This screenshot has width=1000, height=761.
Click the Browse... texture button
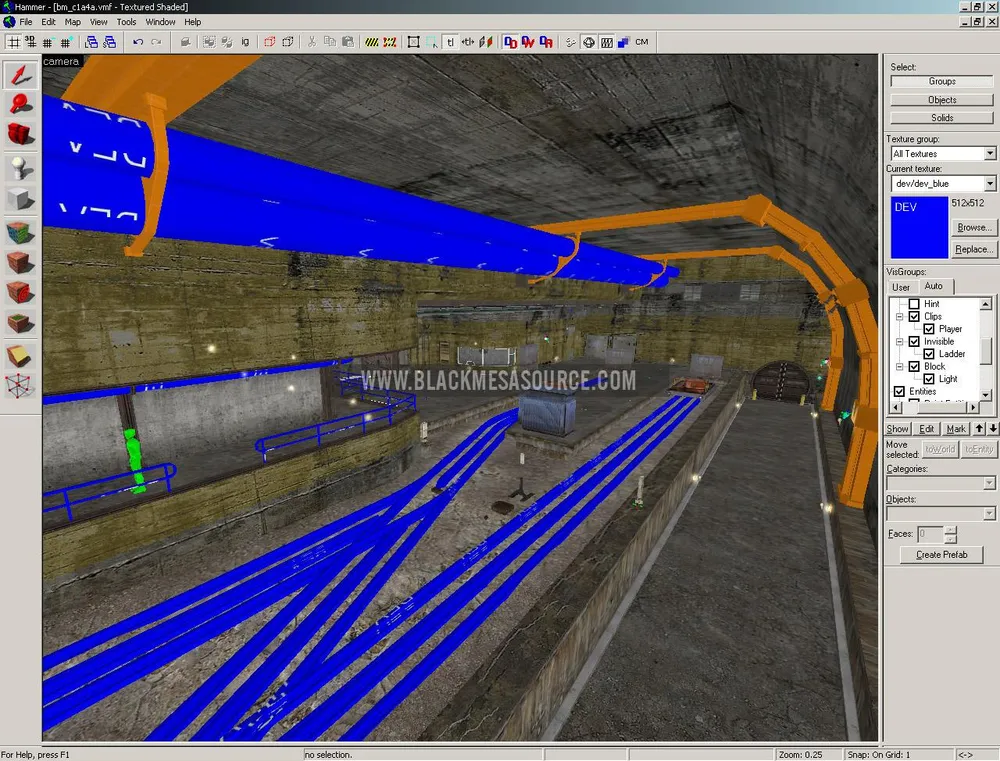click(974, 228)
